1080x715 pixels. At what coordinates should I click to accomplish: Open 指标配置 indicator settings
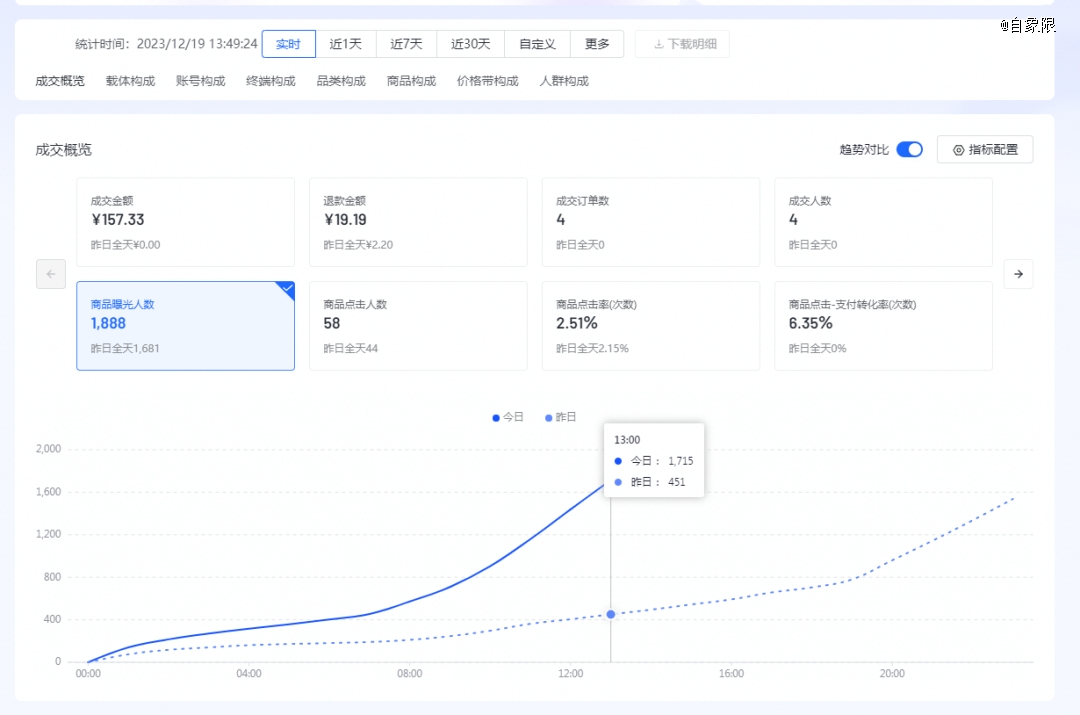(x=985, y=149)
